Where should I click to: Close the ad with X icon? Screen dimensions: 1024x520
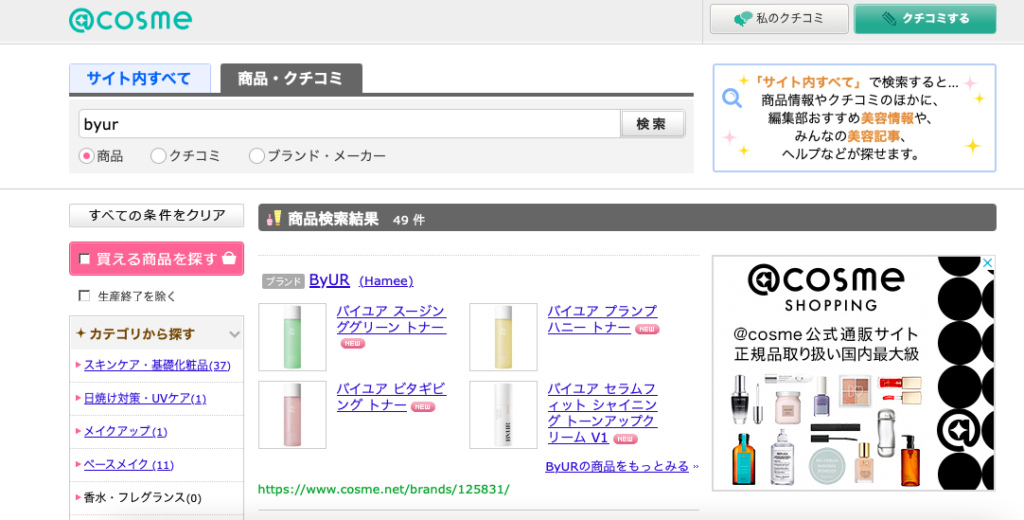[987, 263]
